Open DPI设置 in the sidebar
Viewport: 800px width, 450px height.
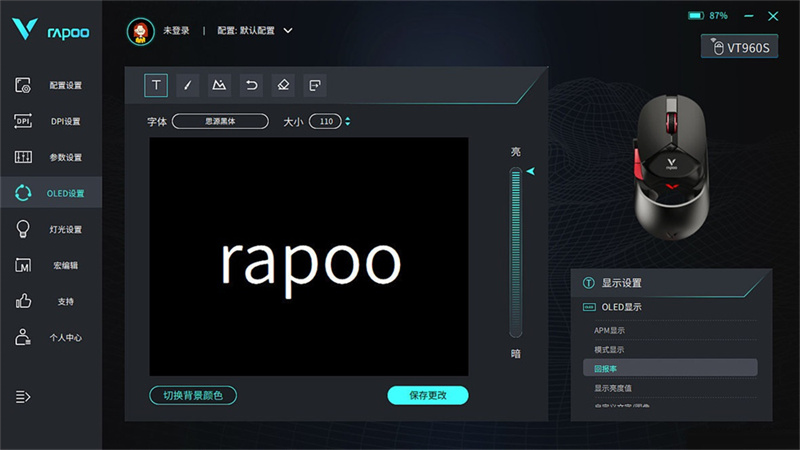tap(51, 121)
